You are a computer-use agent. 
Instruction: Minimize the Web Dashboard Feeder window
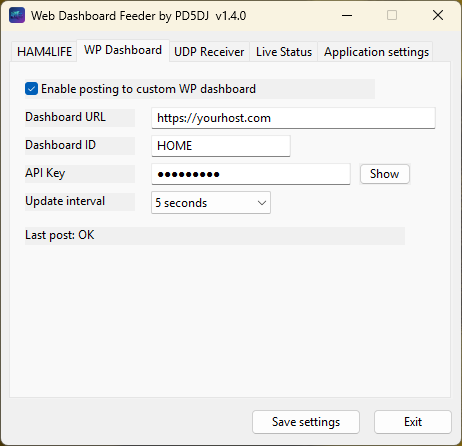(x=347, y=15)
